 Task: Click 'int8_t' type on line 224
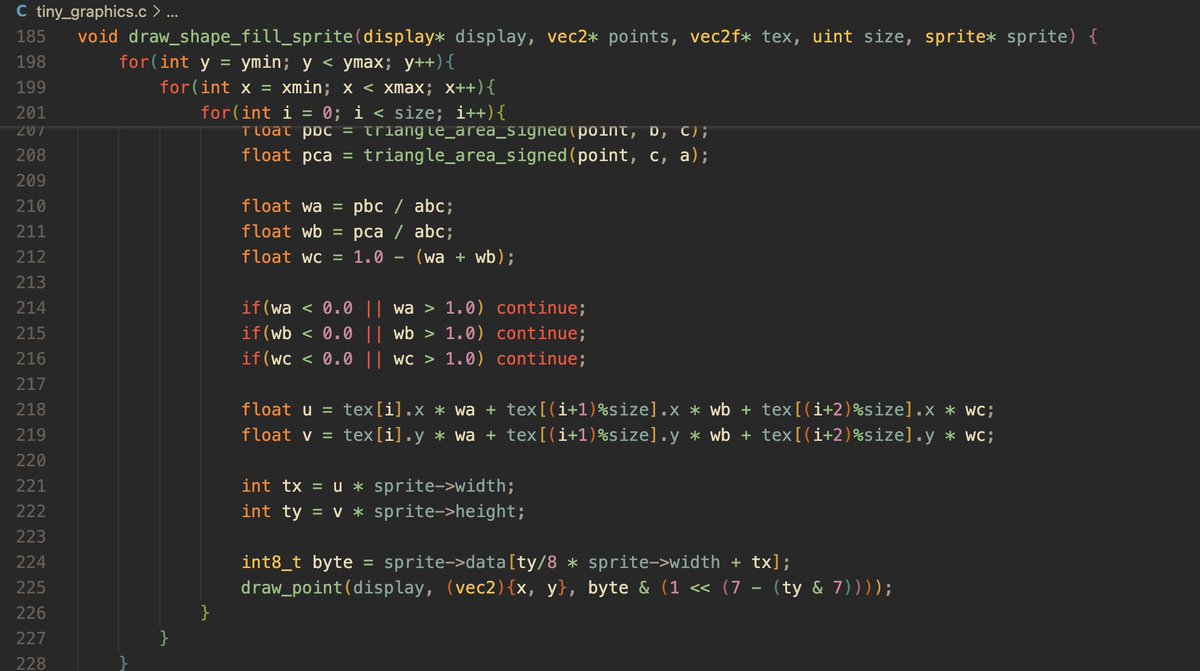point(272,561)
